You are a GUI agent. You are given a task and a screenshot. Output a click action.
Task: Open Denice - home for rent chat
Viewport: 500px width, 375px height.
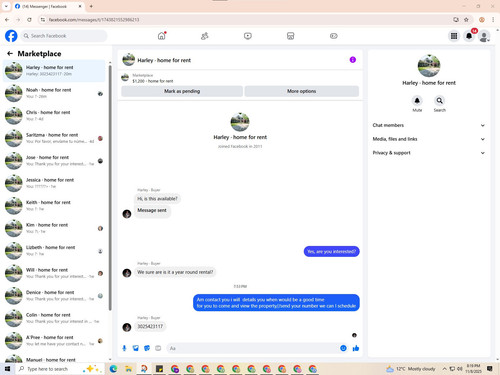54,296
